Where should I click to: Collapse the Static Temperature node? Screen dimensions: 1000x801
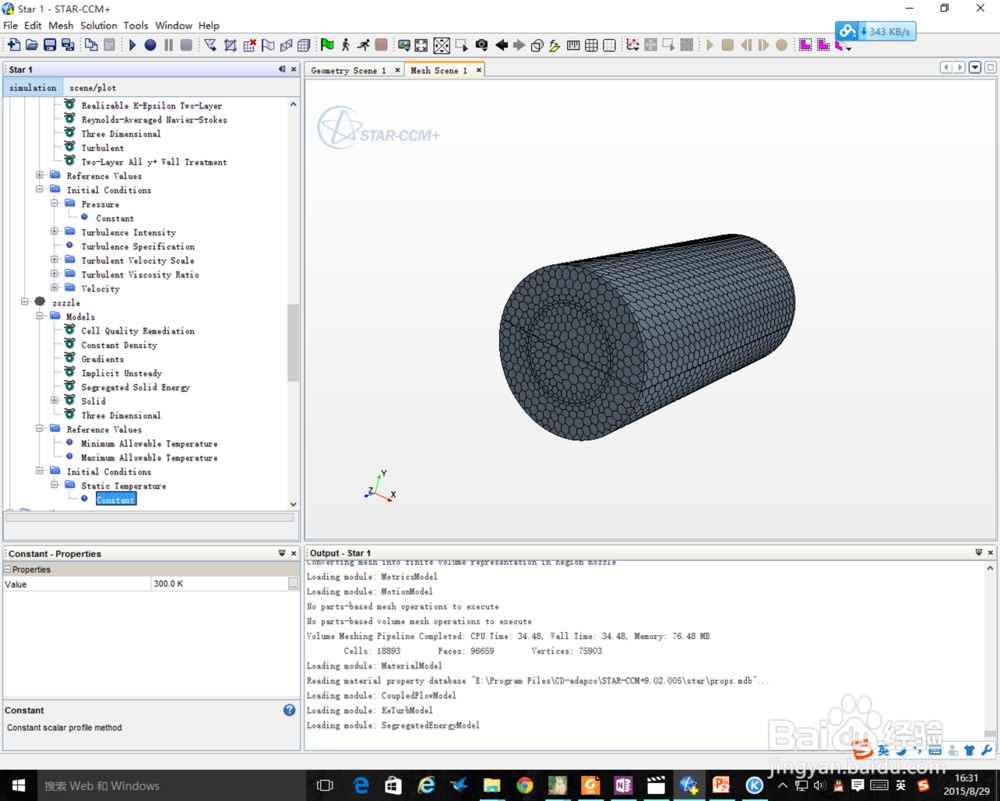pos(54,485)
